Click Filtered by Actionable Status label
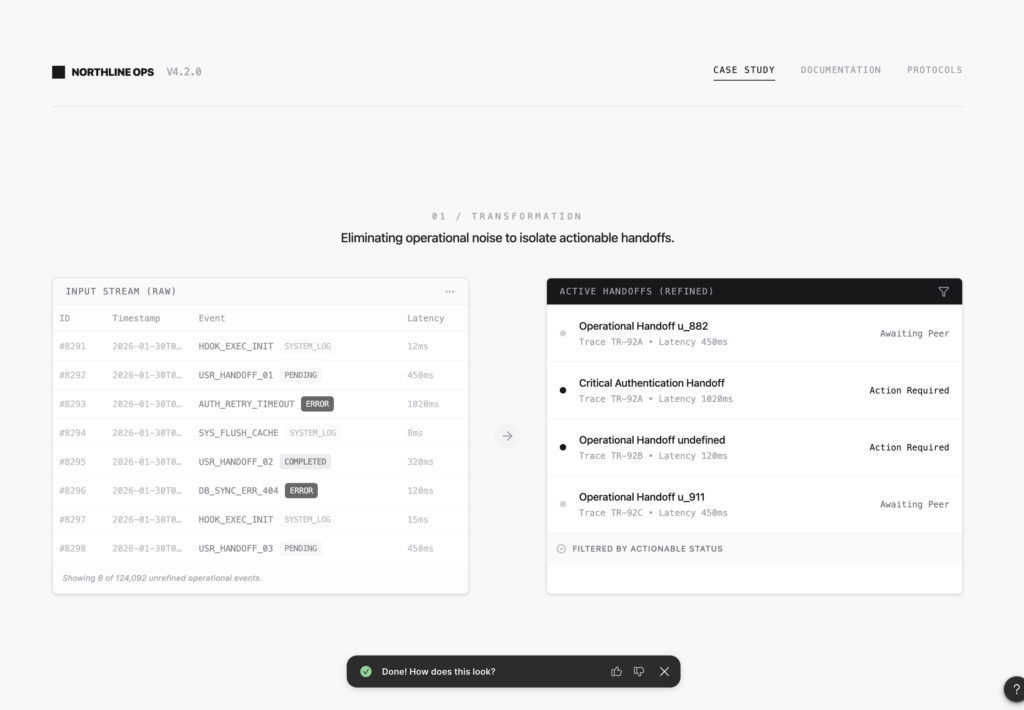The width and height of the screenshot is (1024, 710). 648,549
